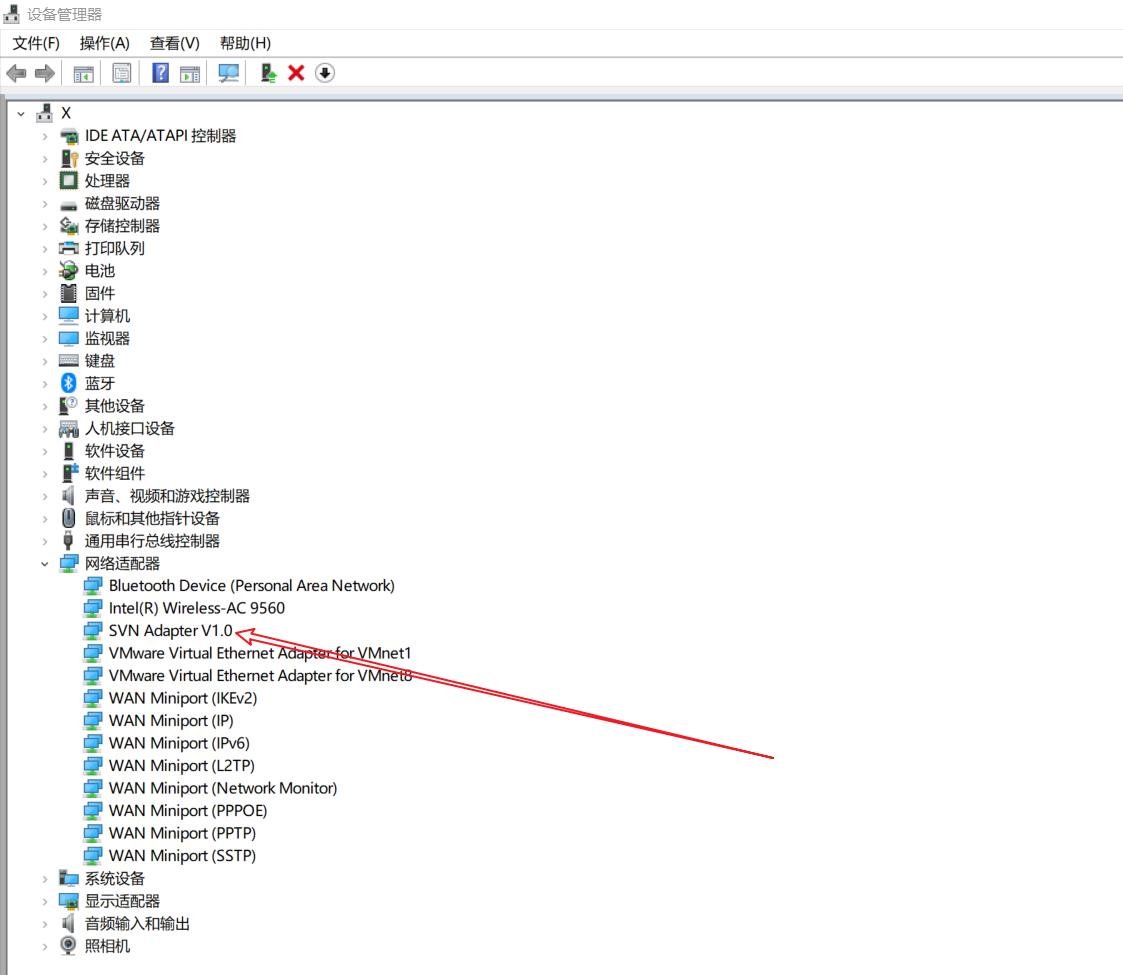Viewport: 1123px width, 975px height.
Task: Expand the 显示适配器 category
Action: point(45,901)
